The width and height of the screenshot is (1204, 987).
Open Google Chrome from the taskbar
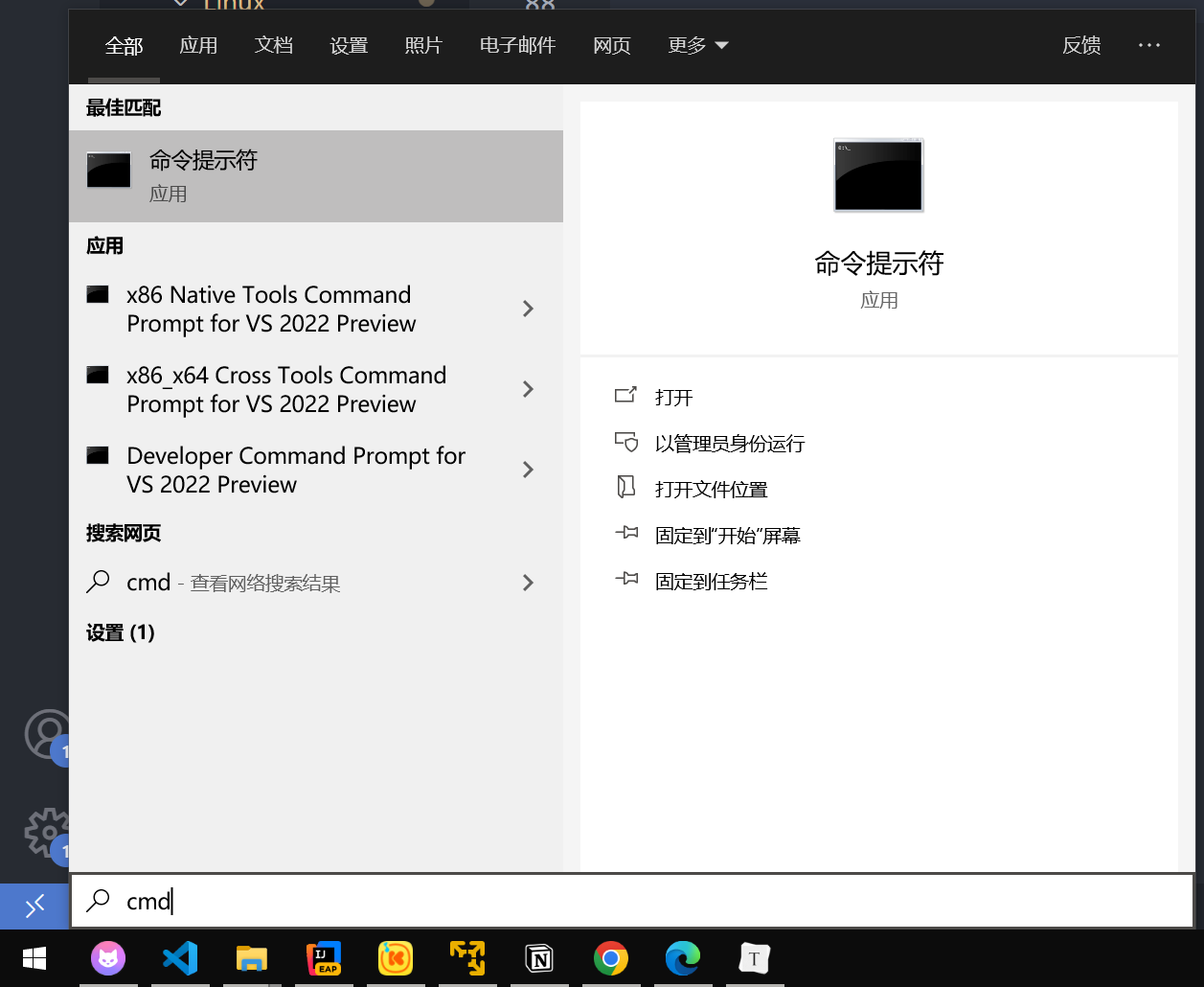(610, 957)
